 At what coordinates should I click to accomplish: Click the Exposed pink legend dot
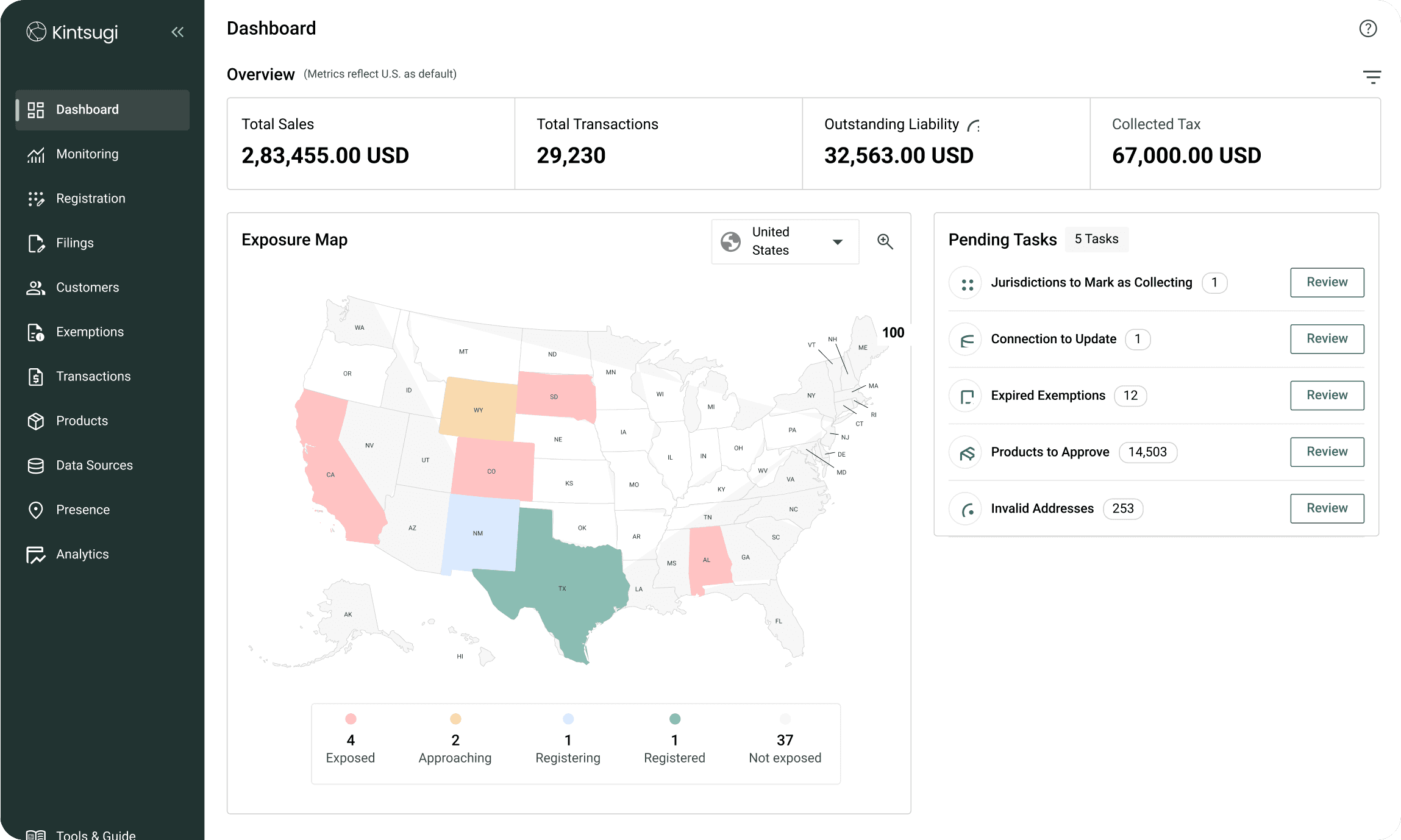tap(351, 719)
